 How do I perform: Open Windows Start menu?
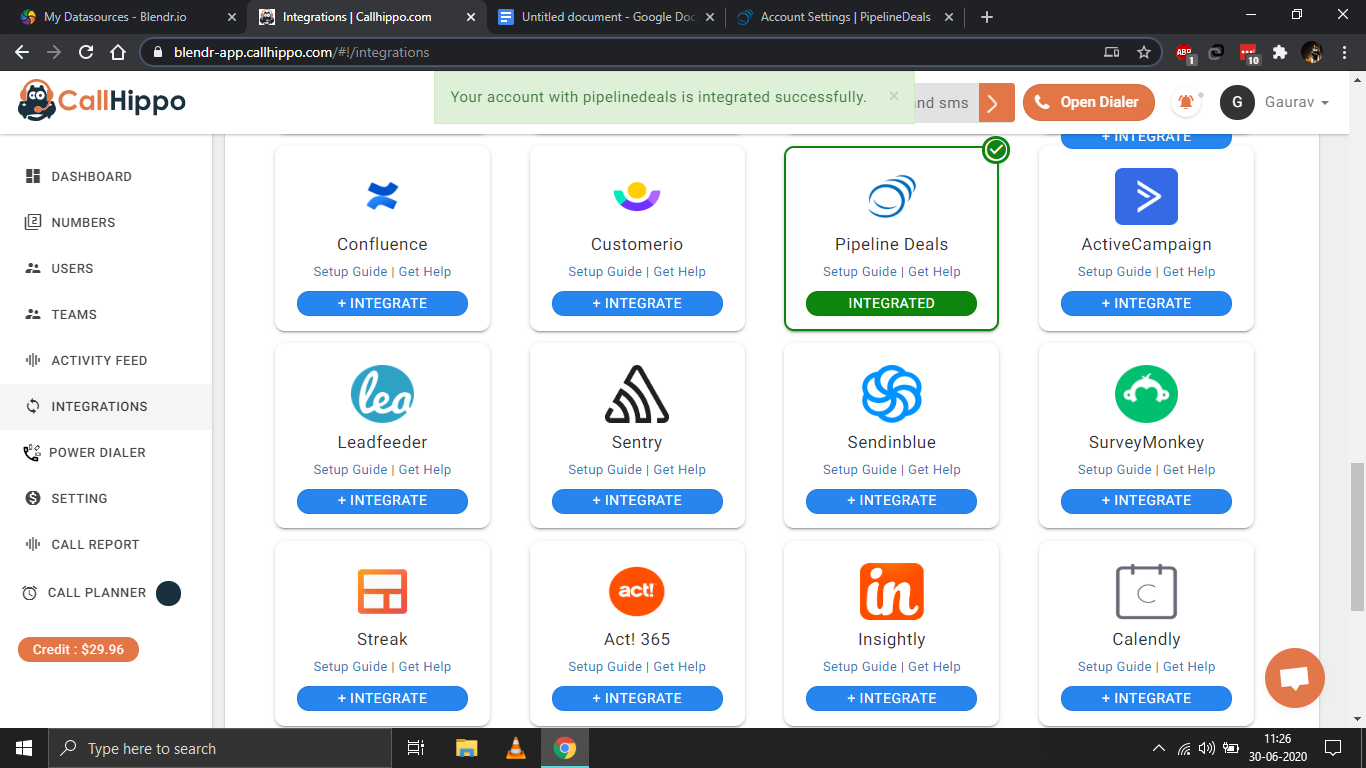pos(23,748)
